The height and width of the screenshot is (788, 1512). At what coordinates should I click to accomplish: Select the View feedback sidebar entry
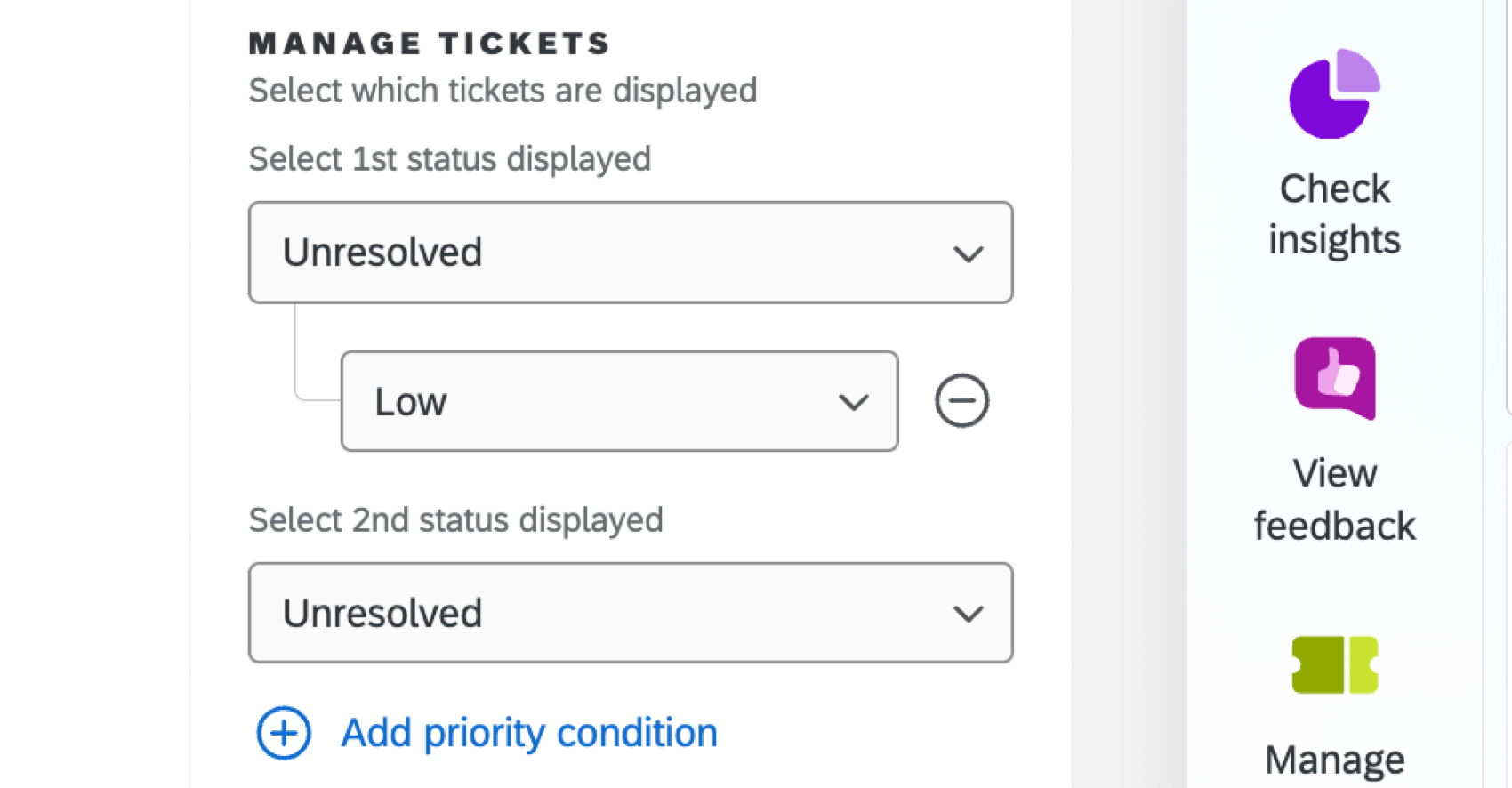tap(1334, 499)
